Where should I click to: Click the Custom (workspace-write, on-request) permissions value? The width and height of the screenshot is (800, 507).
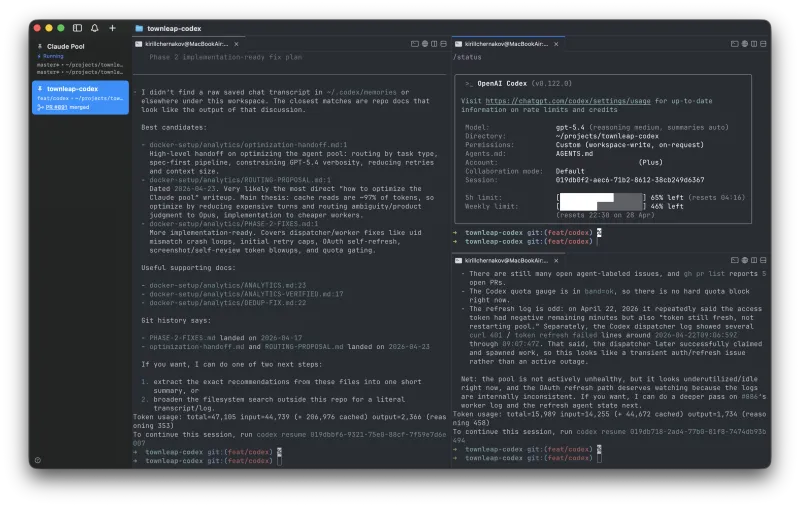tap(630, 145)
